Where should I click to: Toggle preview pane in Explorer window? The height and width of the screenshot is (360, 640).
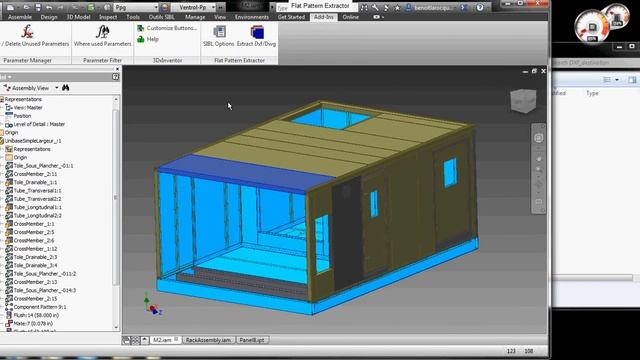point(632,80)
